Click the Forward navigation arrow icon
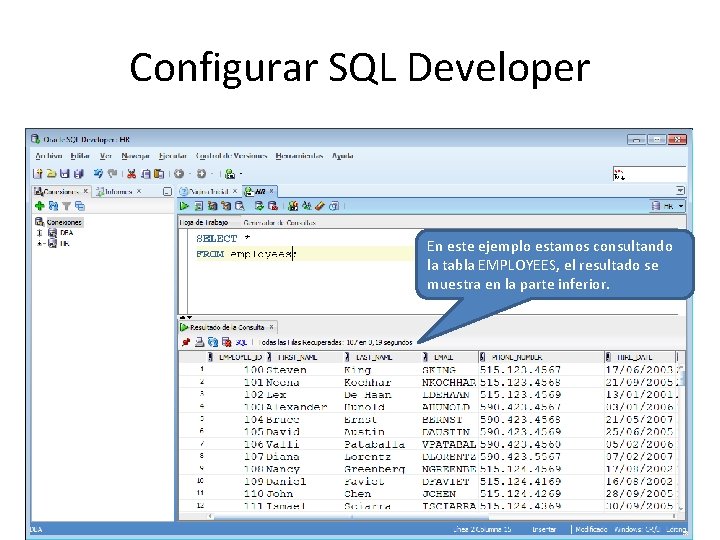 click(x=201, y=174)
